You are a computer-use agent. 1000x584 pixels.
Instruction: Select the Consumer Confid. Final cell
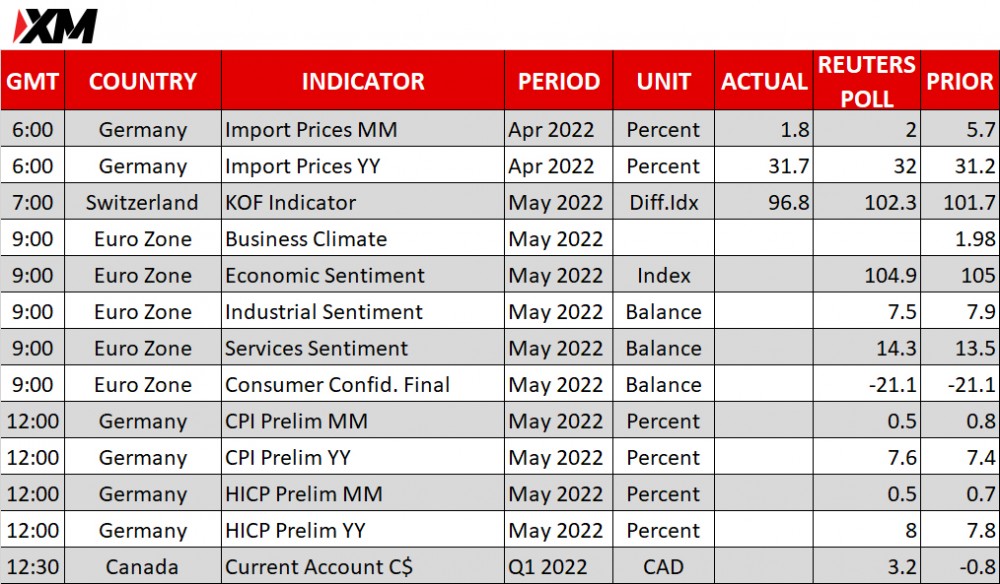[363, 384]
